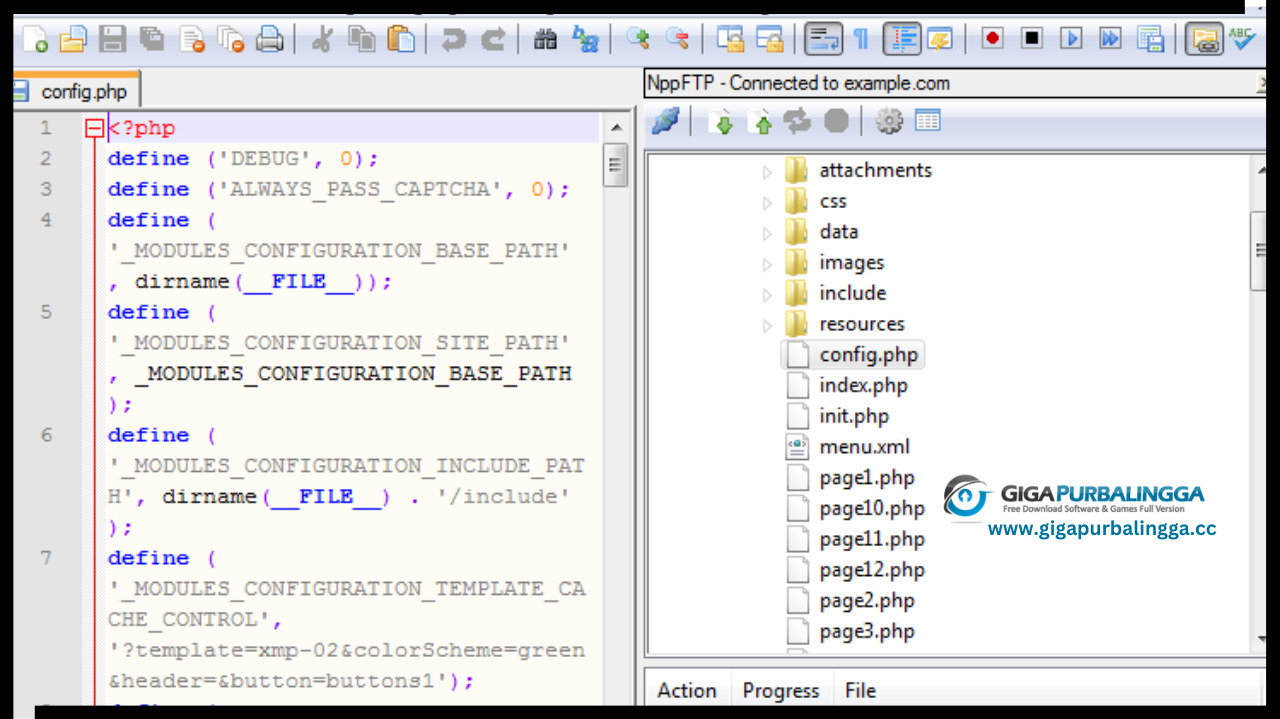Save the current recorded macro icon

[1150, 39]
